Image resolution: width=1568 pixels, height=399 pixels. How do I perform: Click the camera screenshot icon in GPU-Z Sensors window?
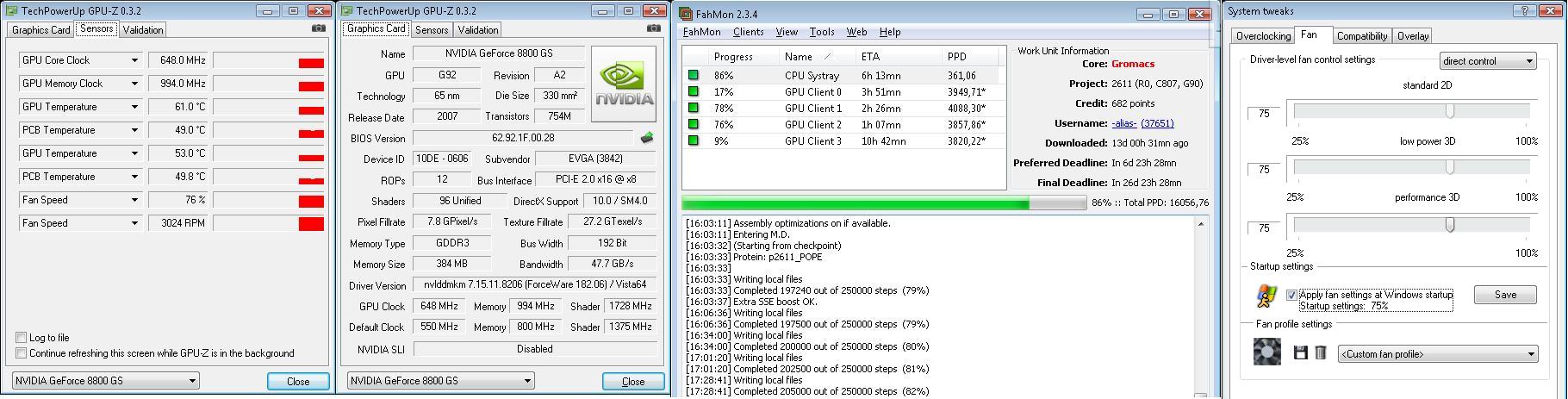(319, 28)
